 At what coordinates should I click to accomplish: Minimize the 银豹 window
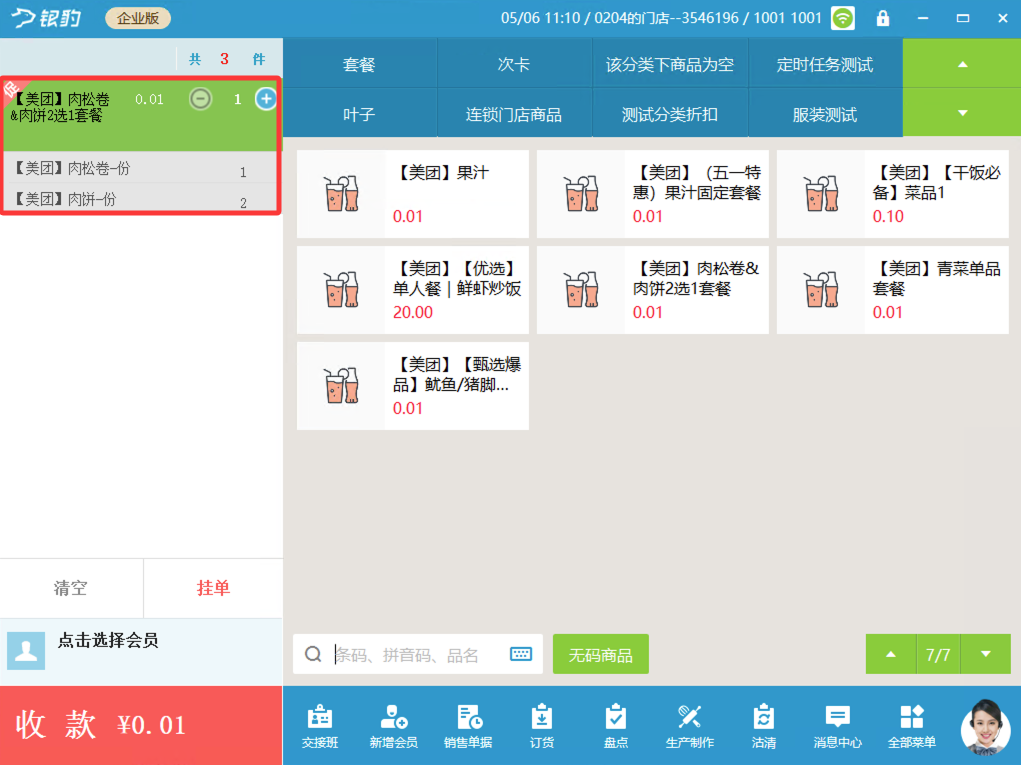coord(923,18)
